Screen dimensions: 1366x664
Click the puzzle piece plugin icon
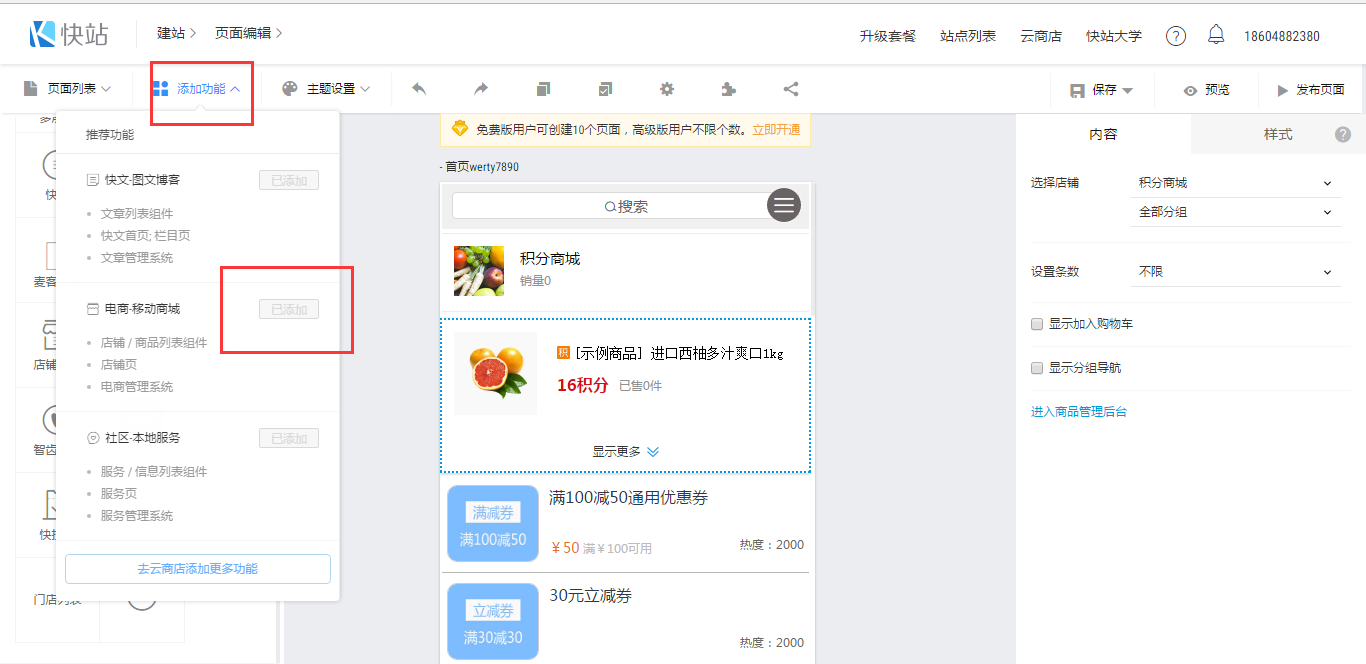(x=729, y=89)
